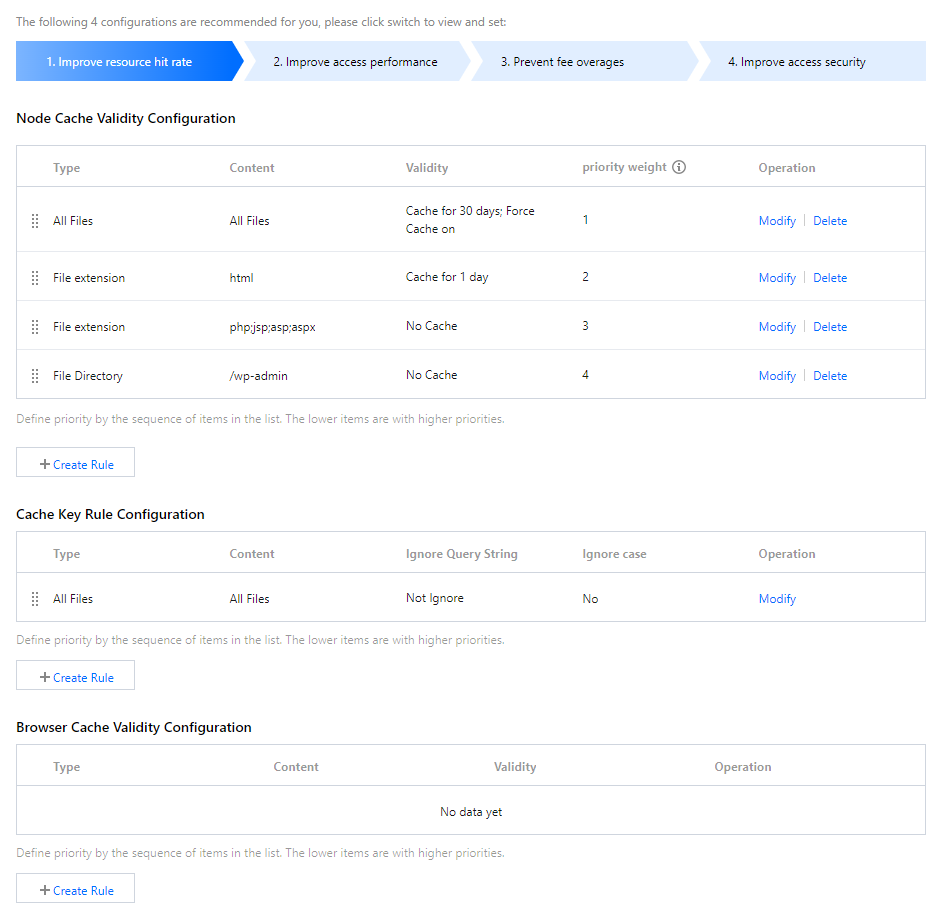Switch to Improve resource hit rate step

click(119, 62)
